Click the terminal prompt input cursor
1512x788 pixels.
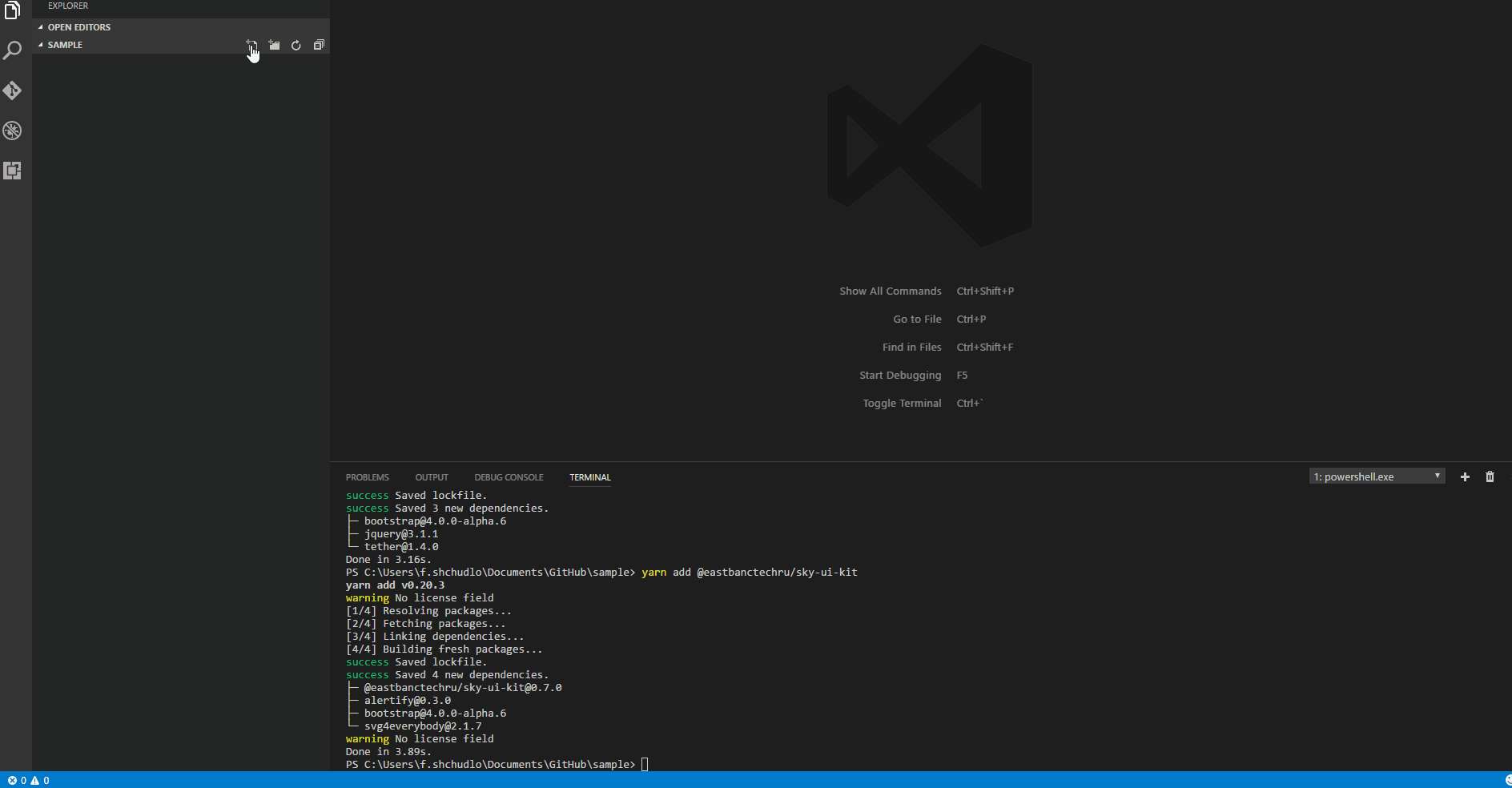pos(645,765)
